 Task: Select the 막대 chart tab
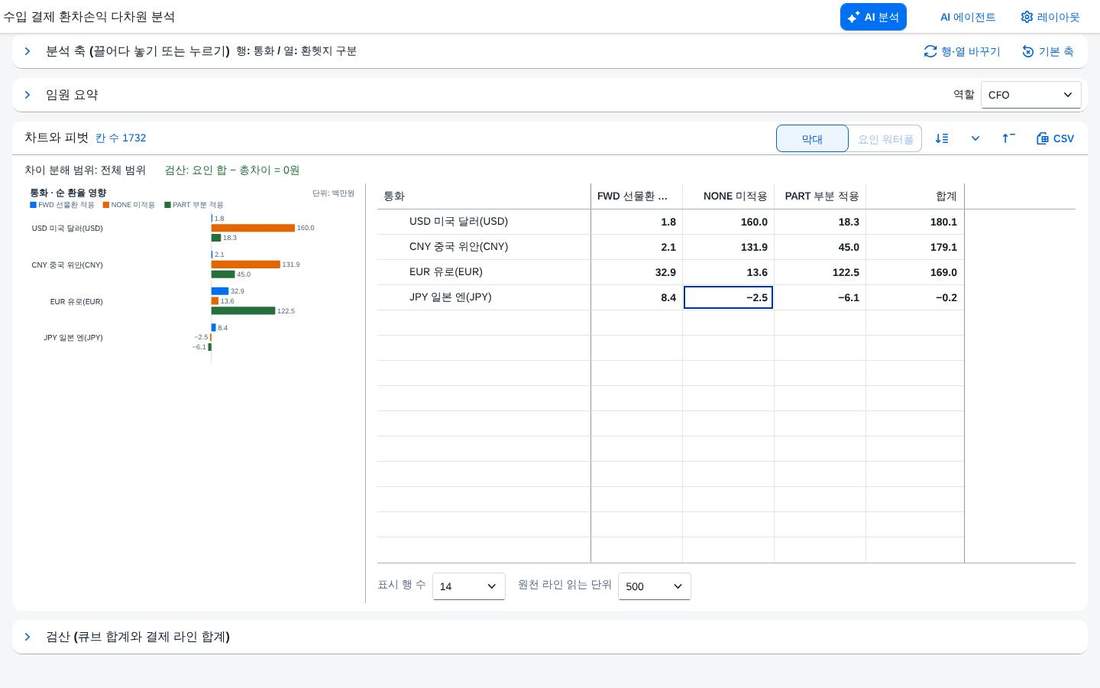(812, 139)
